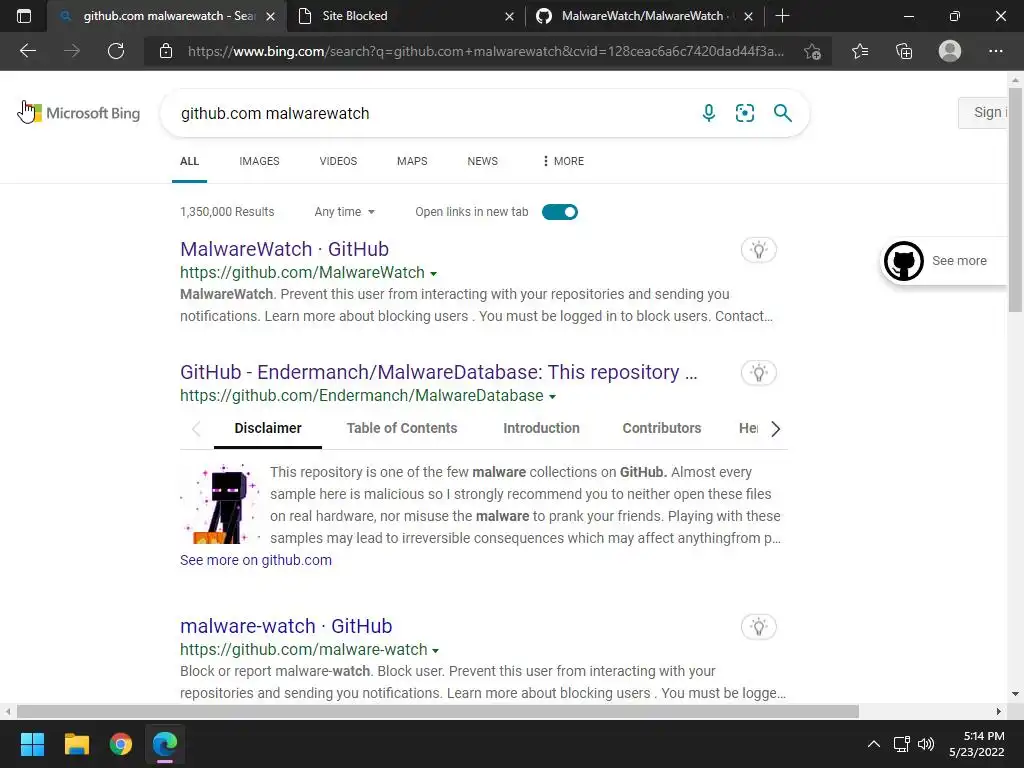This screenshot has width=1024, height=768.
Task: Open the volume speaker icon in the tray
Action: (x=925, y=744)
